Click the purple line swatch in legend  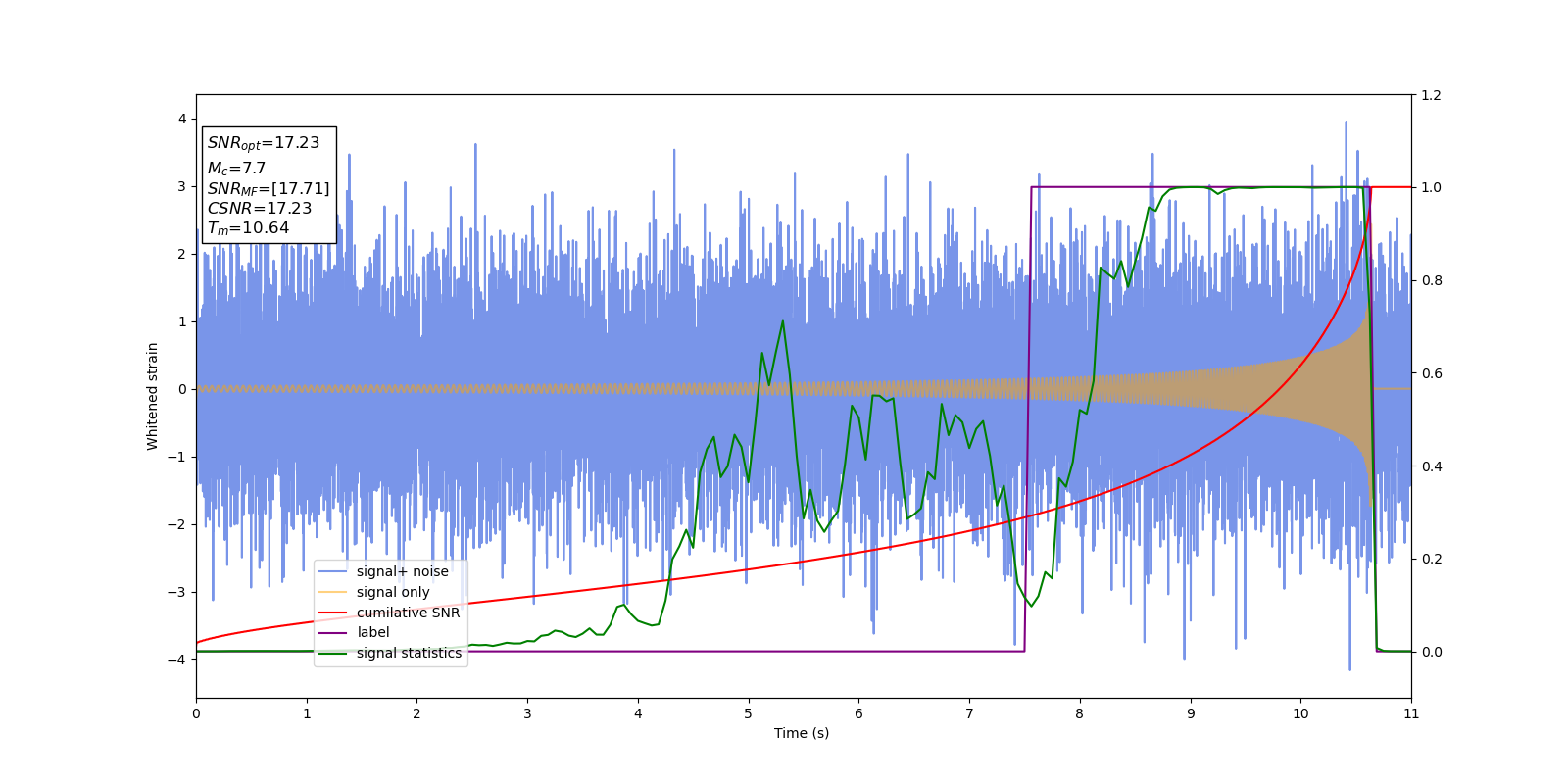coord(333,632)
